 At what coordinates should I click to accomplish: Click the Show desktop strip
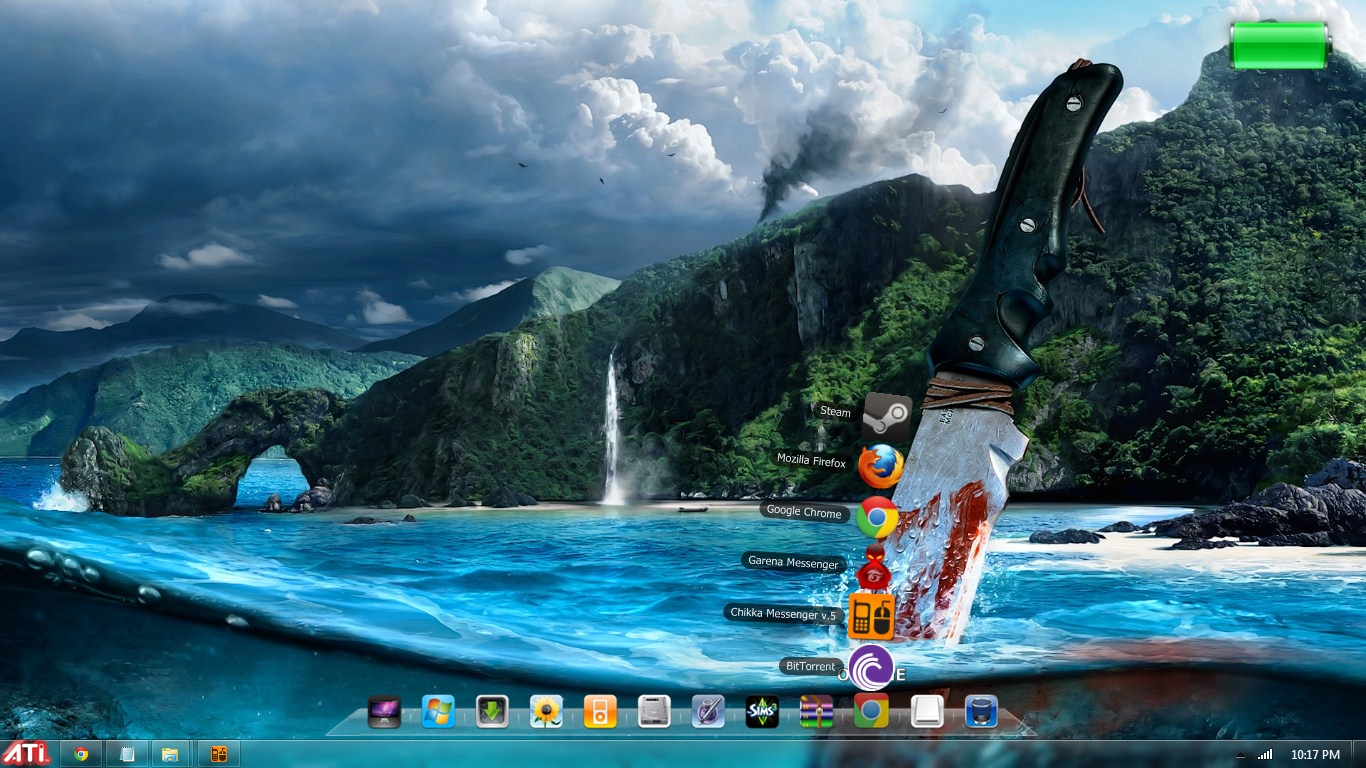[1359, 754]
